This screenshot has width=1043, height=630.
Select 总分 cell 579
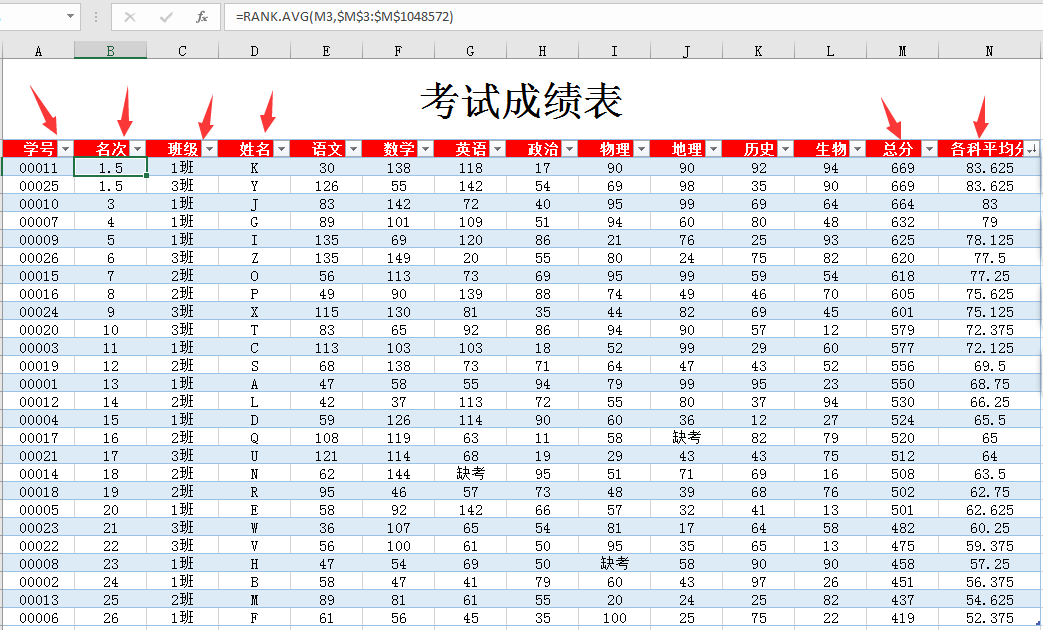(x=902, y=329)
